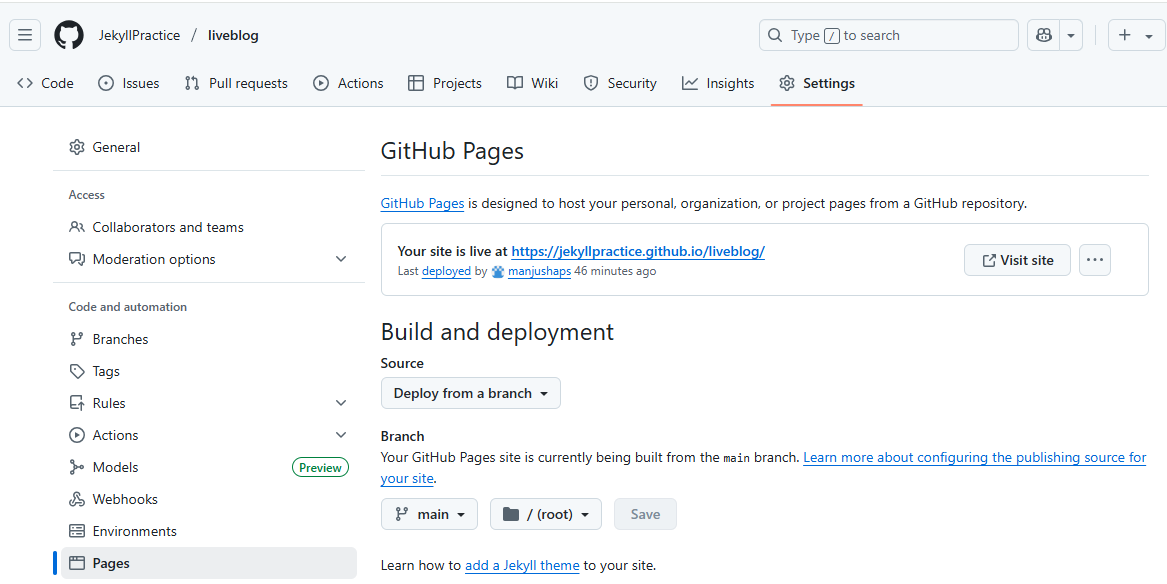Select the Settings tab
Screen dimensions: 1167x584
pos(816,83)
